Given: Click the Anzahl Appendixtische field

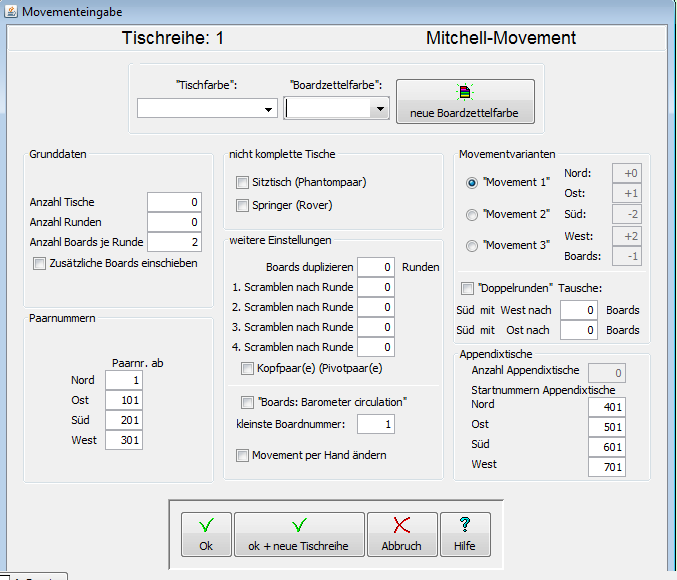Looking at the screenshot, I should [607, 373].
